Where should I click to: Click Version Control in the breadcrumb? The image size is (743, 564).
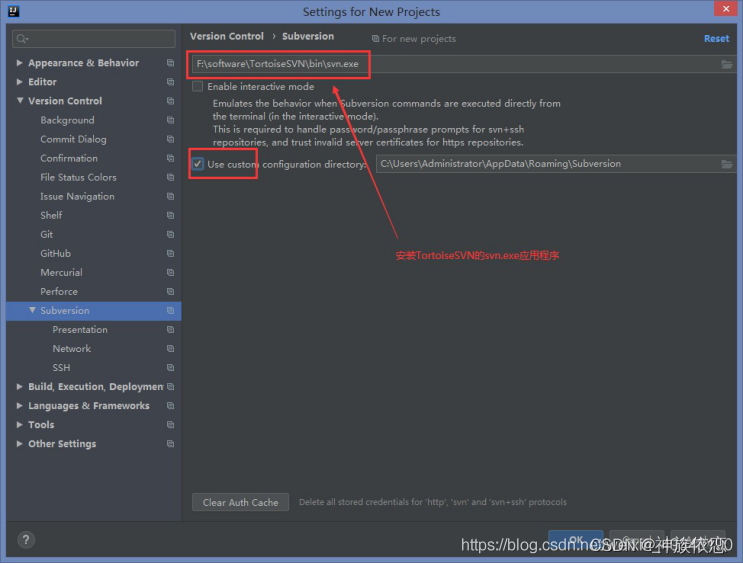point(227,36)
